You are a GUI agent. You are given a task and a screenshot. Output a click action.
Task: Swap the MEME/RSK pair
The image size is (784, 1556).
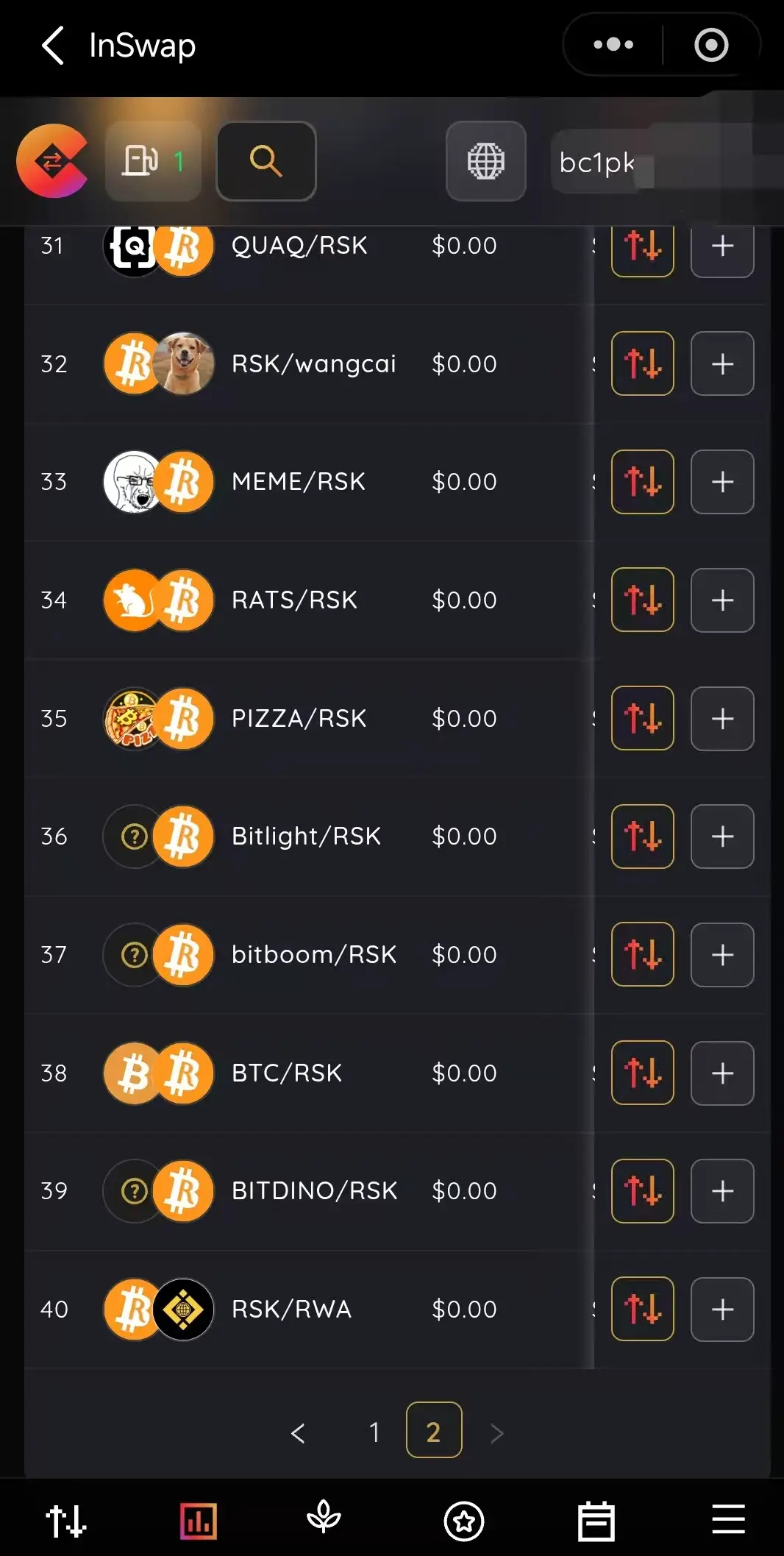[642, 482]
